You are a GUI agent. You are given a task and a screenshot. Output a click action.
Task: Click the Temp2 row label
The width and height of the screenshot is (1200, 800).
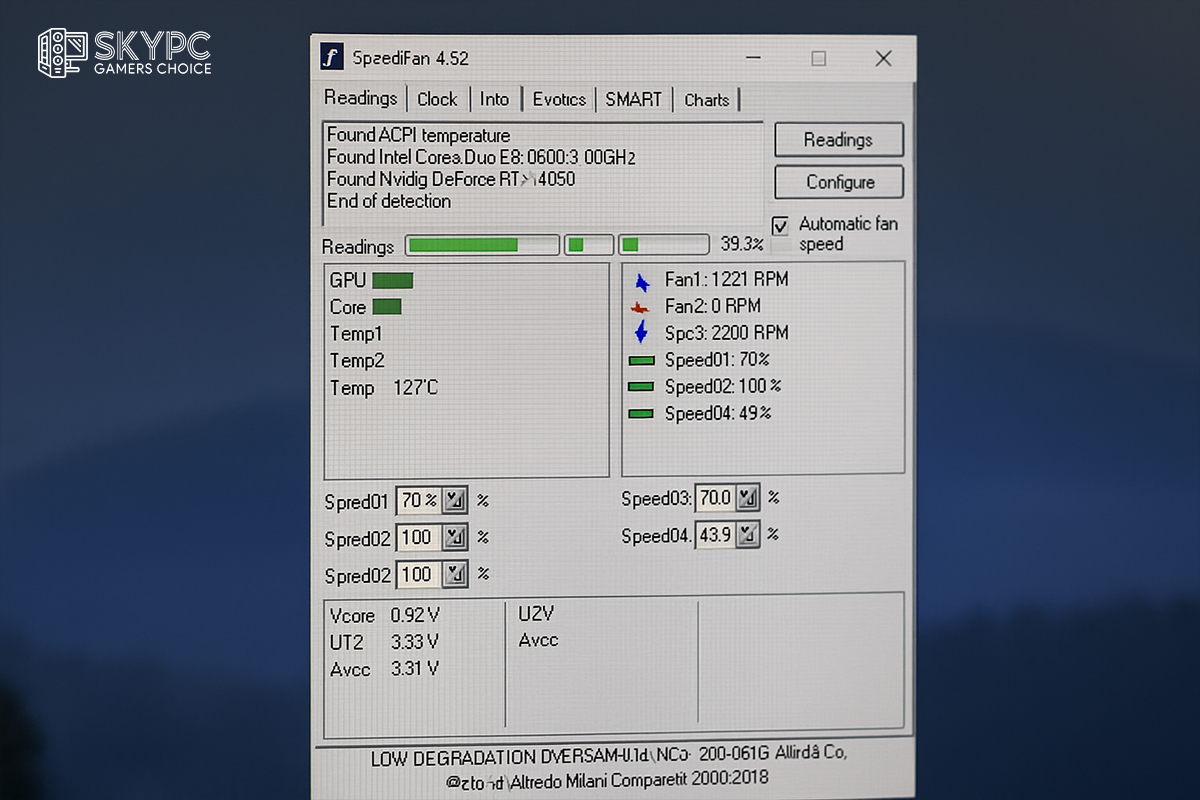click(x=357, y=361)
